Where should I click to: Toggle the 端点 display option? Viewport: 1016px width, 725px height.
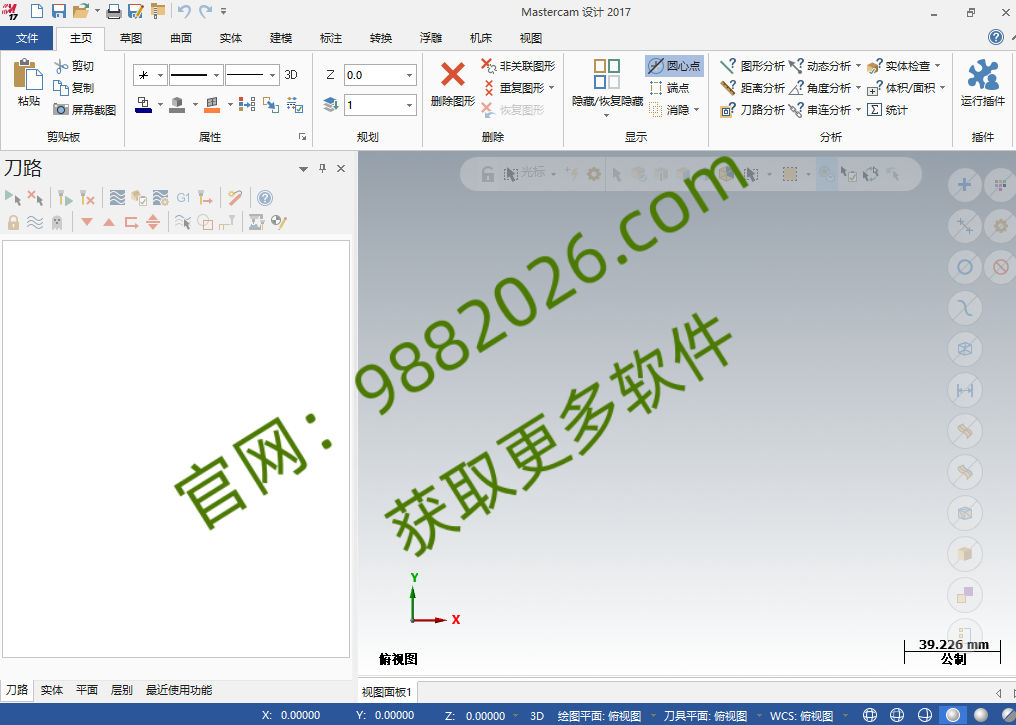(x=670, y=88)
